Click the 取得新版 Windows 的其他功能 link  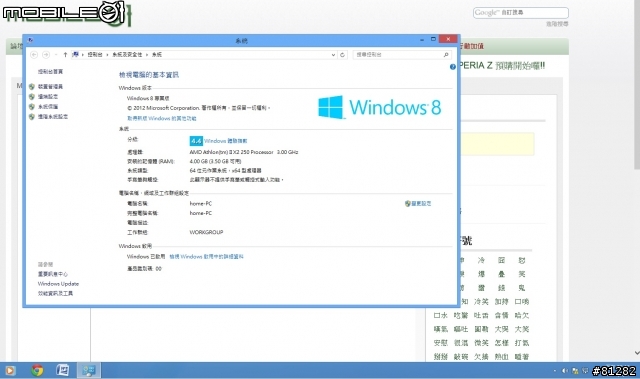[x=162, y=118]
